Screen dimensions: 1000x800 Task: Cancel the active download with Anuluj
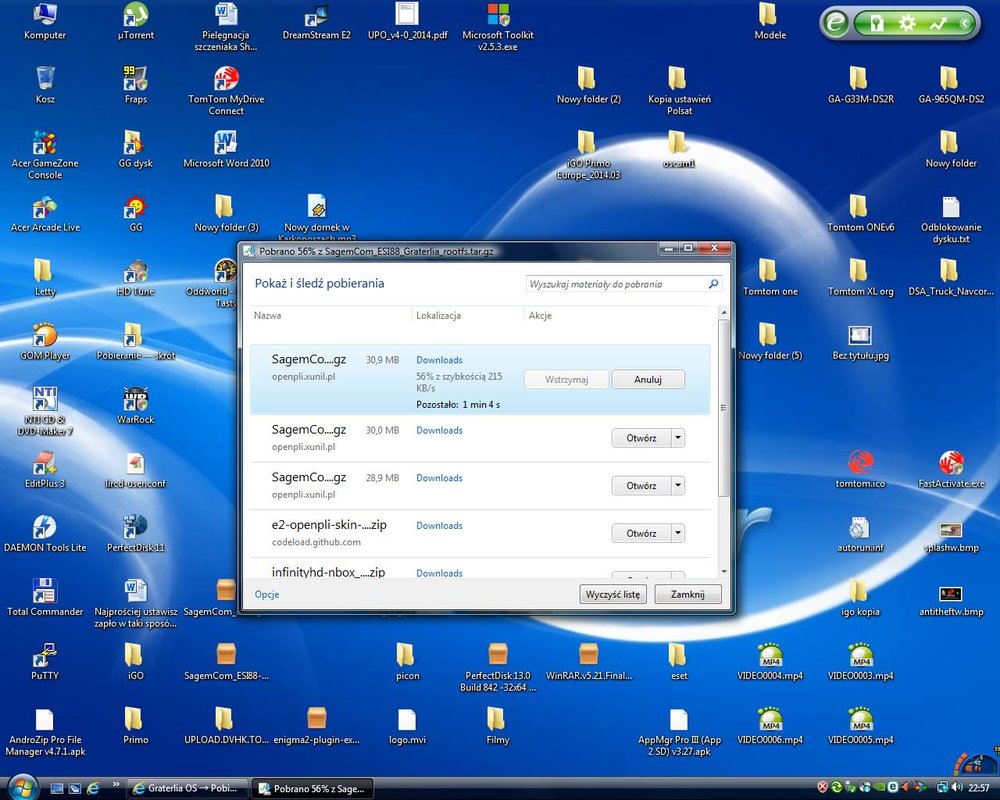coord(647,380)
